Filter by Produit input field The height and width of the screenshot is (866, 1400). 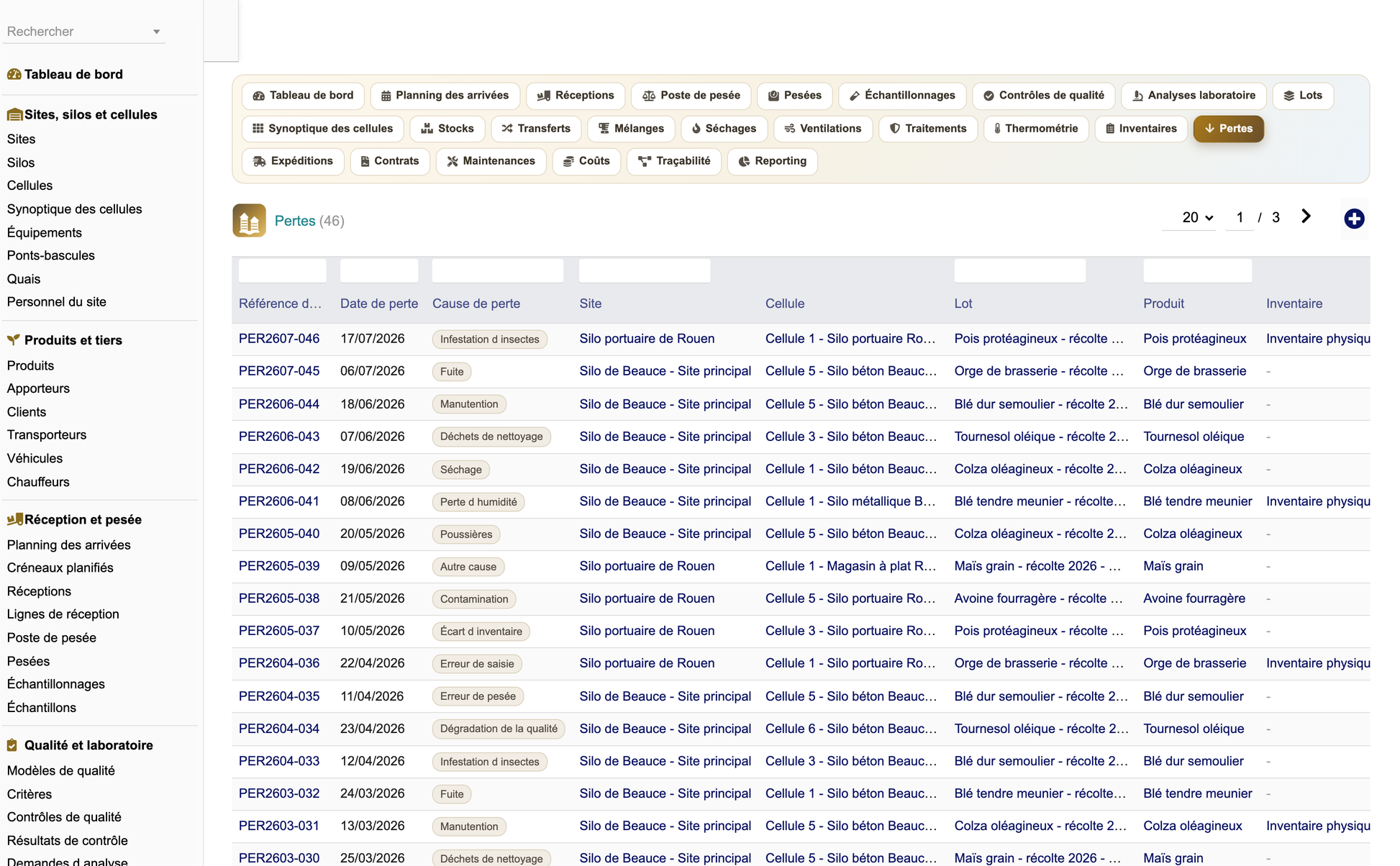click(x=1198, y=271)
